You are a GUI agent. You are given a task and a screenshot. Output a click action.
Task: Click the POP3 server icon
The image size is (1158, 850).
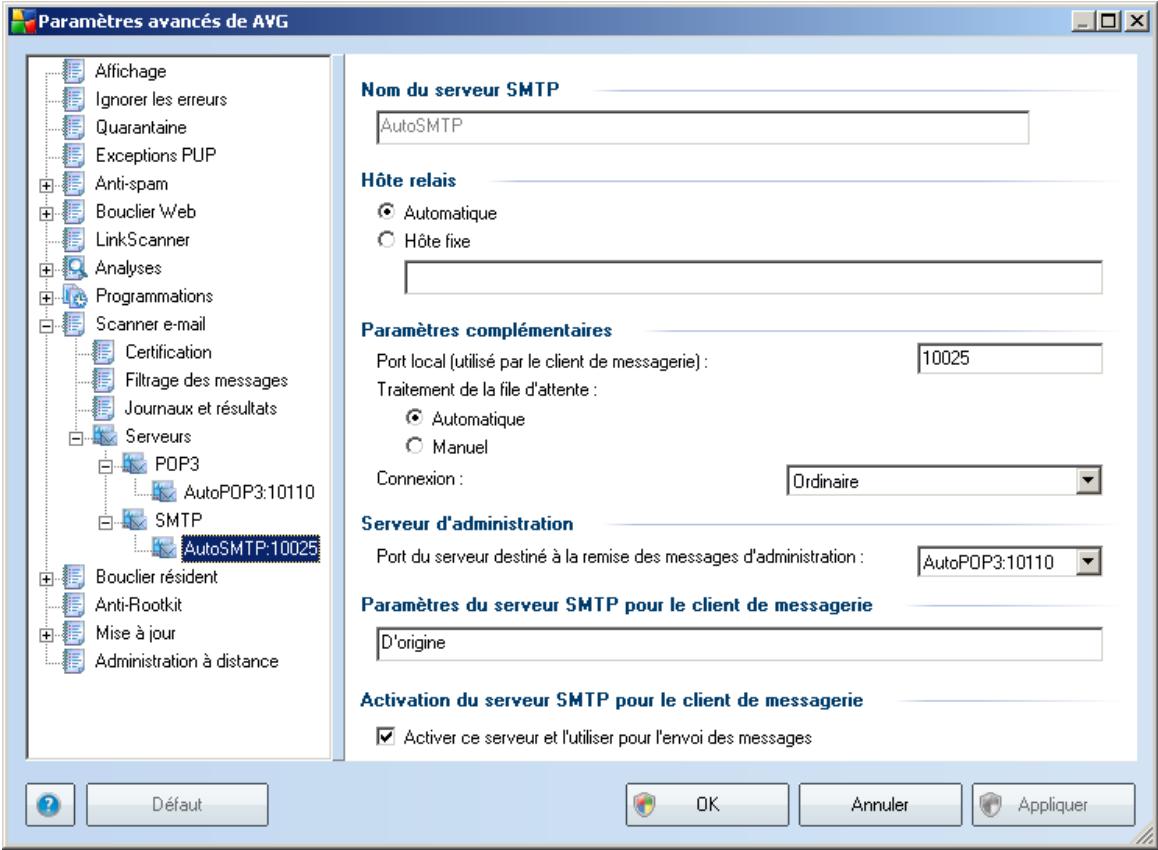134,464
